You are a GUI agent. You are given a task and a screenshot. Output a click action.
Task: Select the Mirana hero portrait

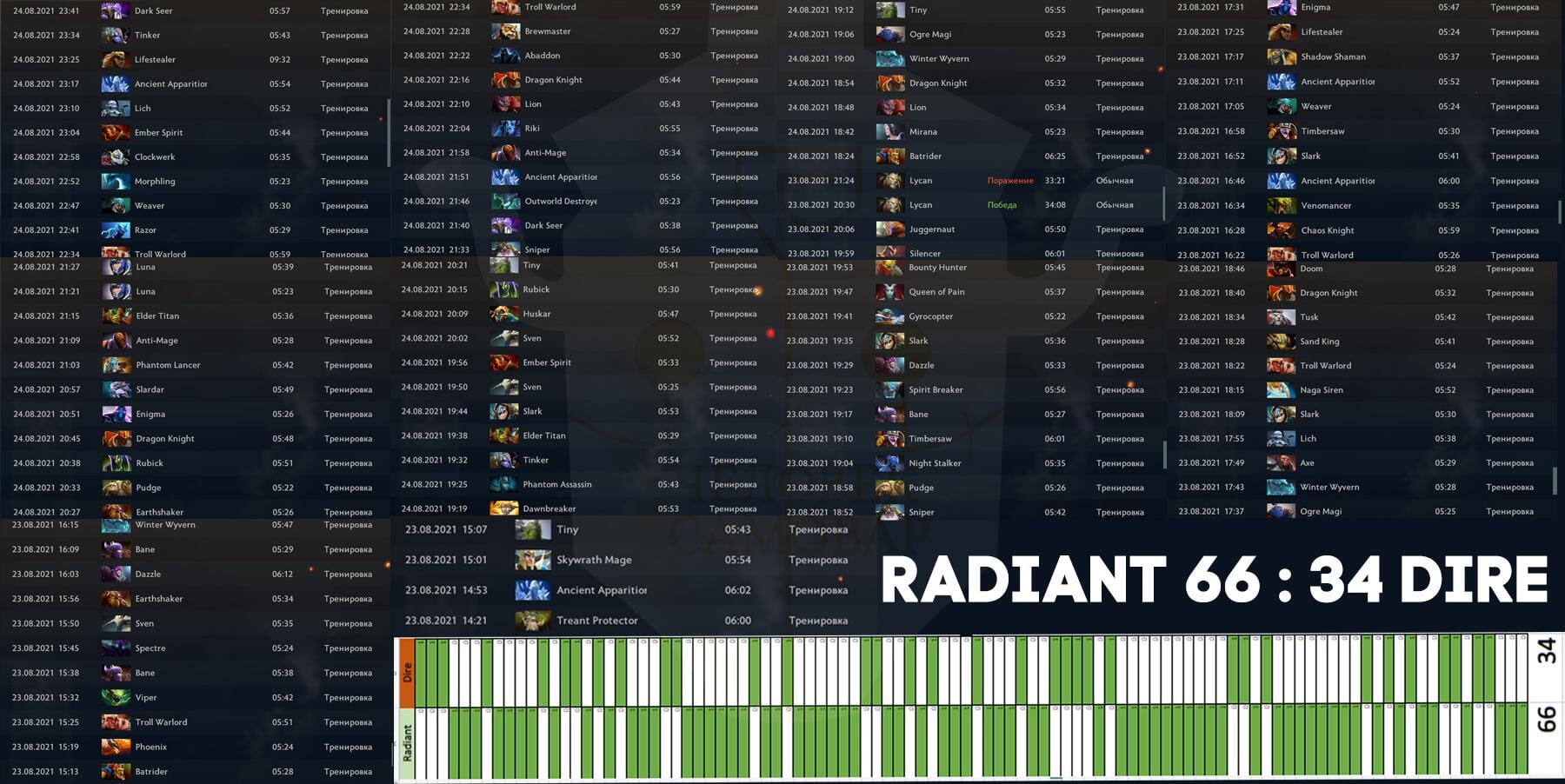(890, 132)
